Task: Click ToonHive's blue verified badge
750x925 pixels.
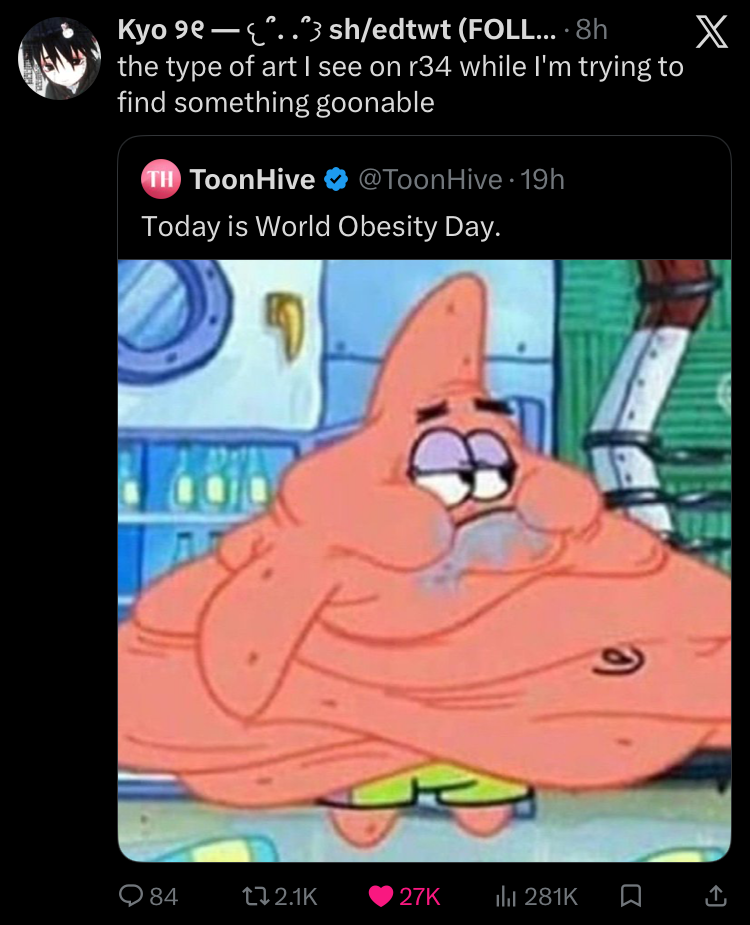Action: tap(336, 180)
